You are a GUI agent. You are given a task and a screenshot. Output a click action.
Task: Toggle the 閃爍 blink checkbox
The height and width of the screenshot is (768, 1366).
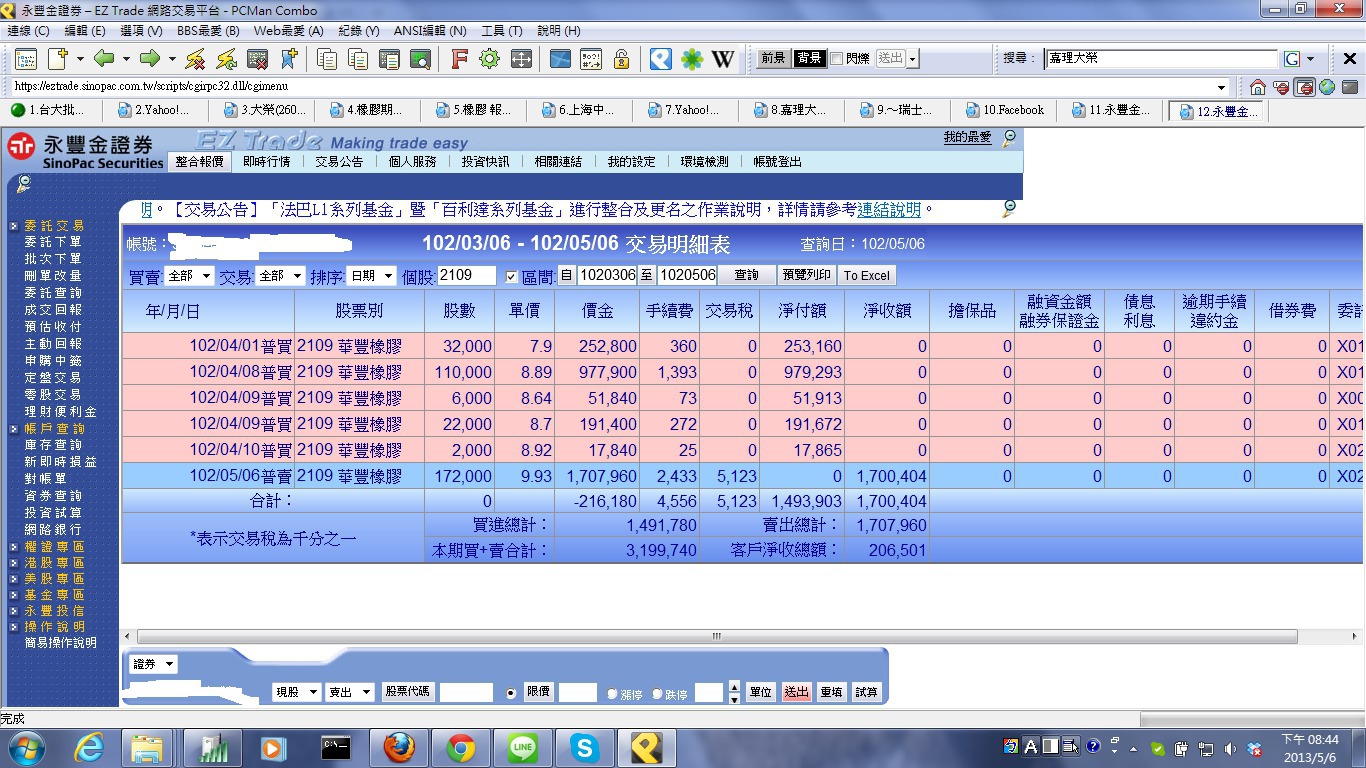pos(837,59)
